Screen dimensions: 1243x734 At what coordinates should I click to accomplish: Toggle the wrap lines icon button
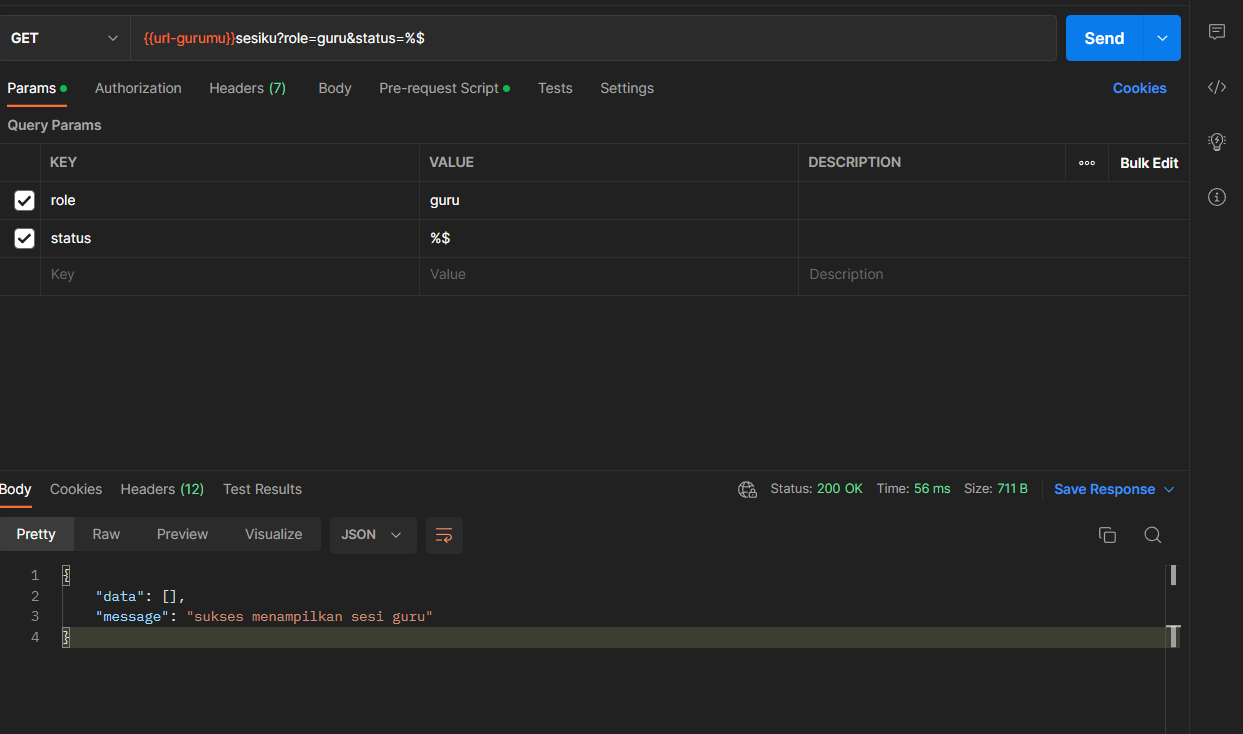coord(444,535)
